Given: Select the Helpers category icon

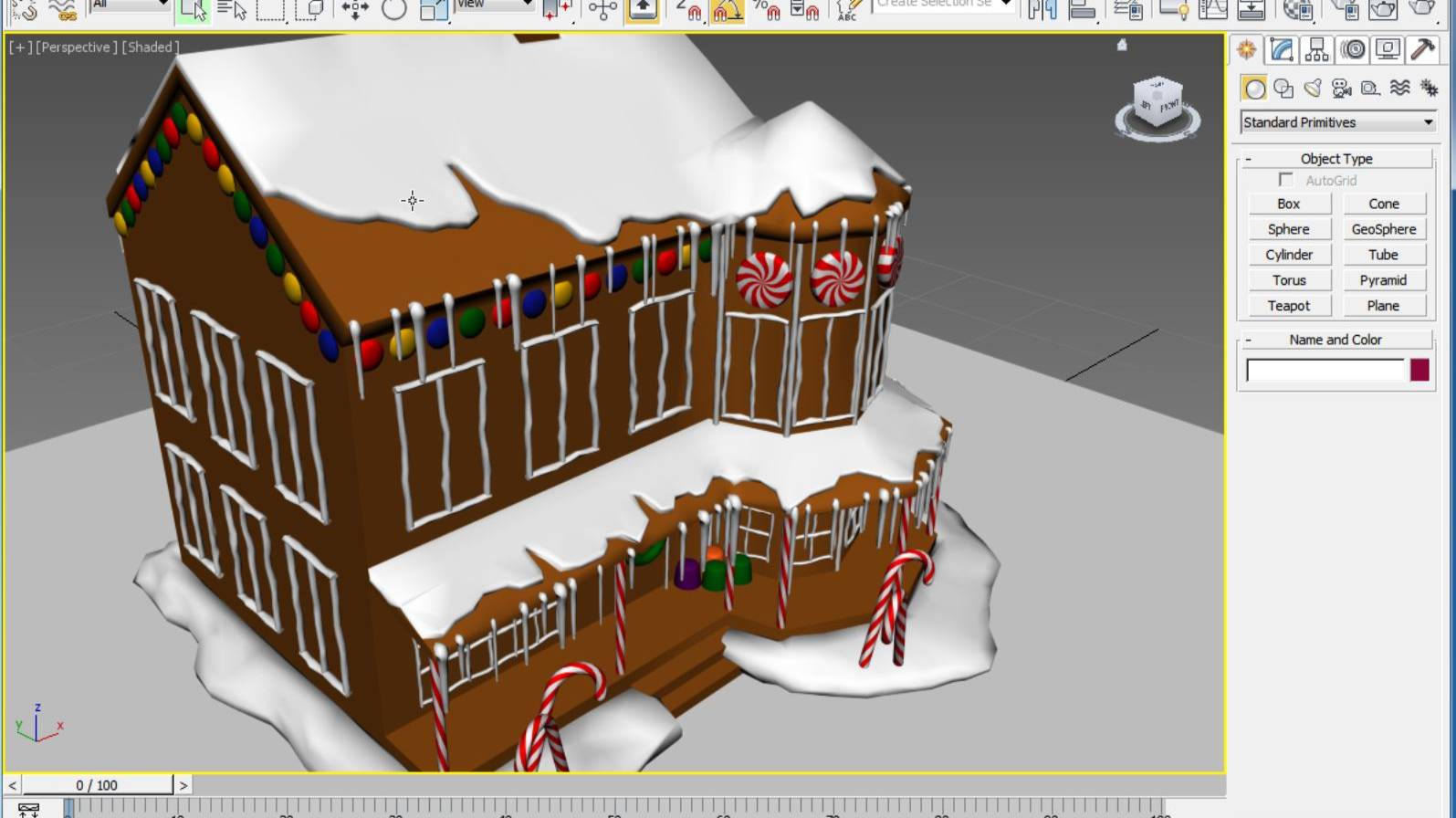Looking at the screenshot, I should point(1370,88).
